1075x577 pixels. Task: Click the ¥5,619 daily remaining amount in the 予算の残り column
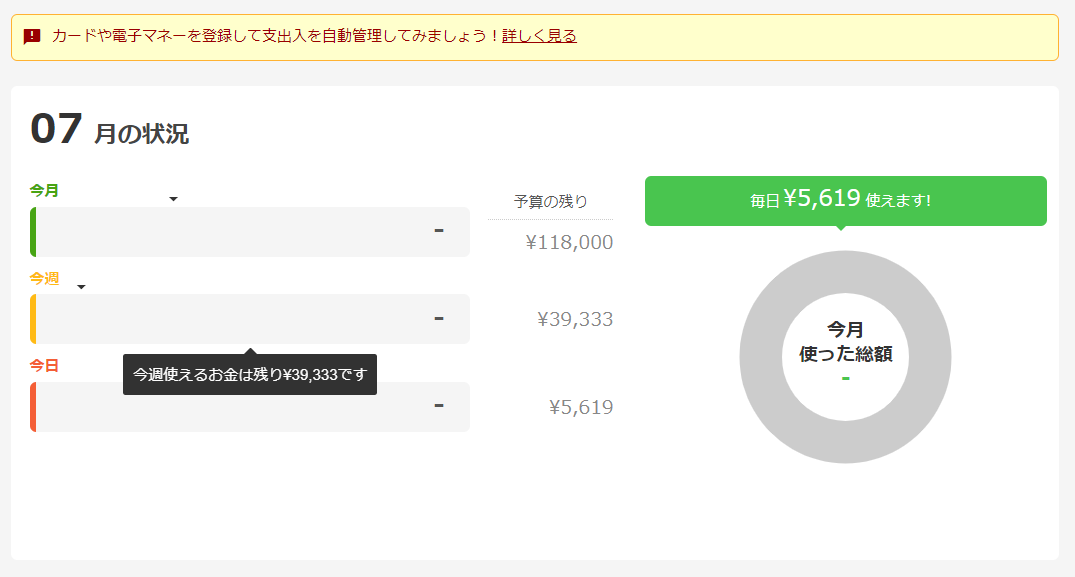pos(581,408)
